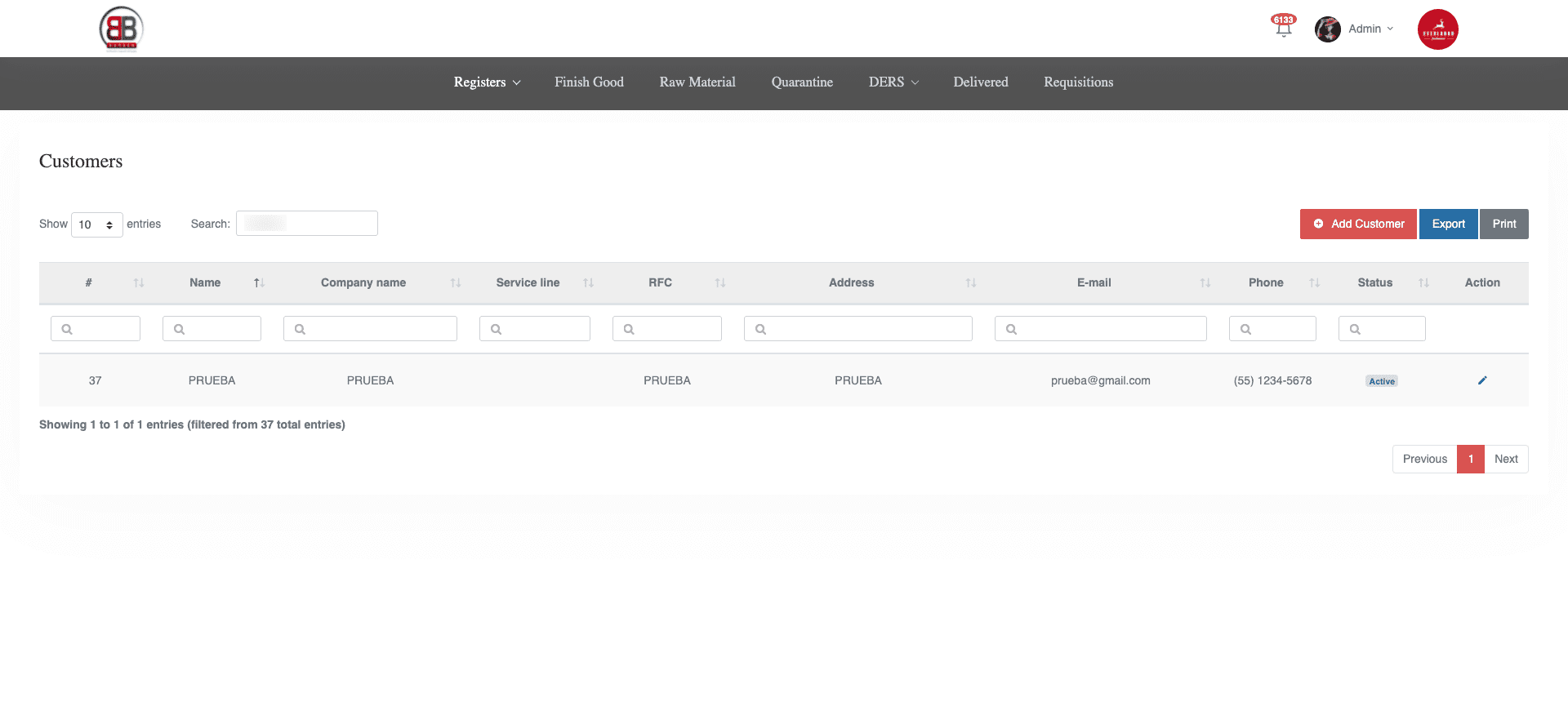Edit customer PRUEBA with pencil icon

(1482, 380)
